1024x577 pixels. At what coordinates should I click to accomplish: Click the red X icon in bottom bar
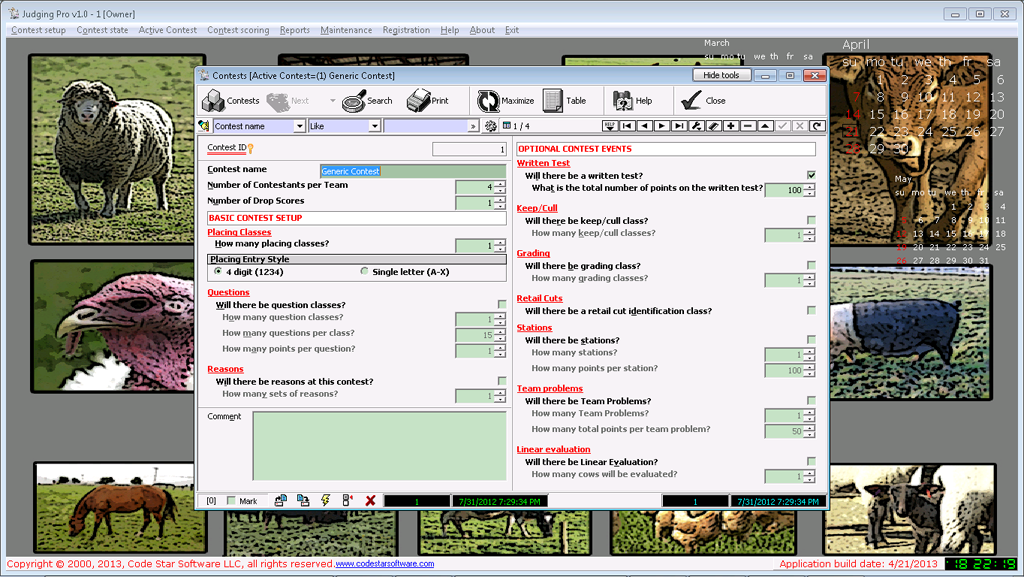pyautogui.click(x=370, y=500)
